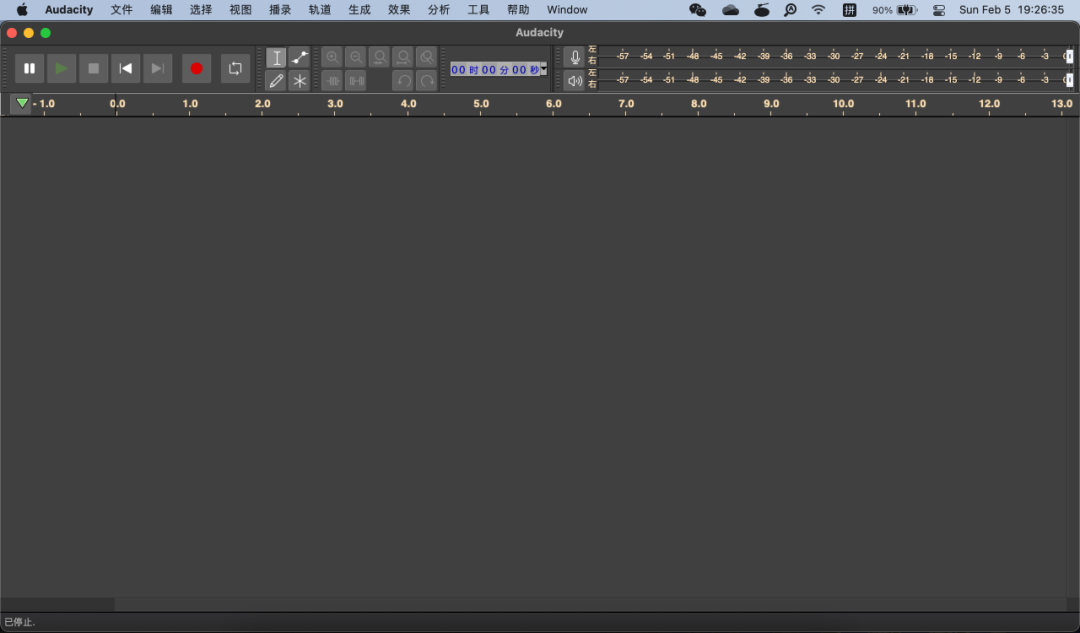Open the 分析 menu
1080x633 pixels.
pyautogui.click(x=438, y=10)
